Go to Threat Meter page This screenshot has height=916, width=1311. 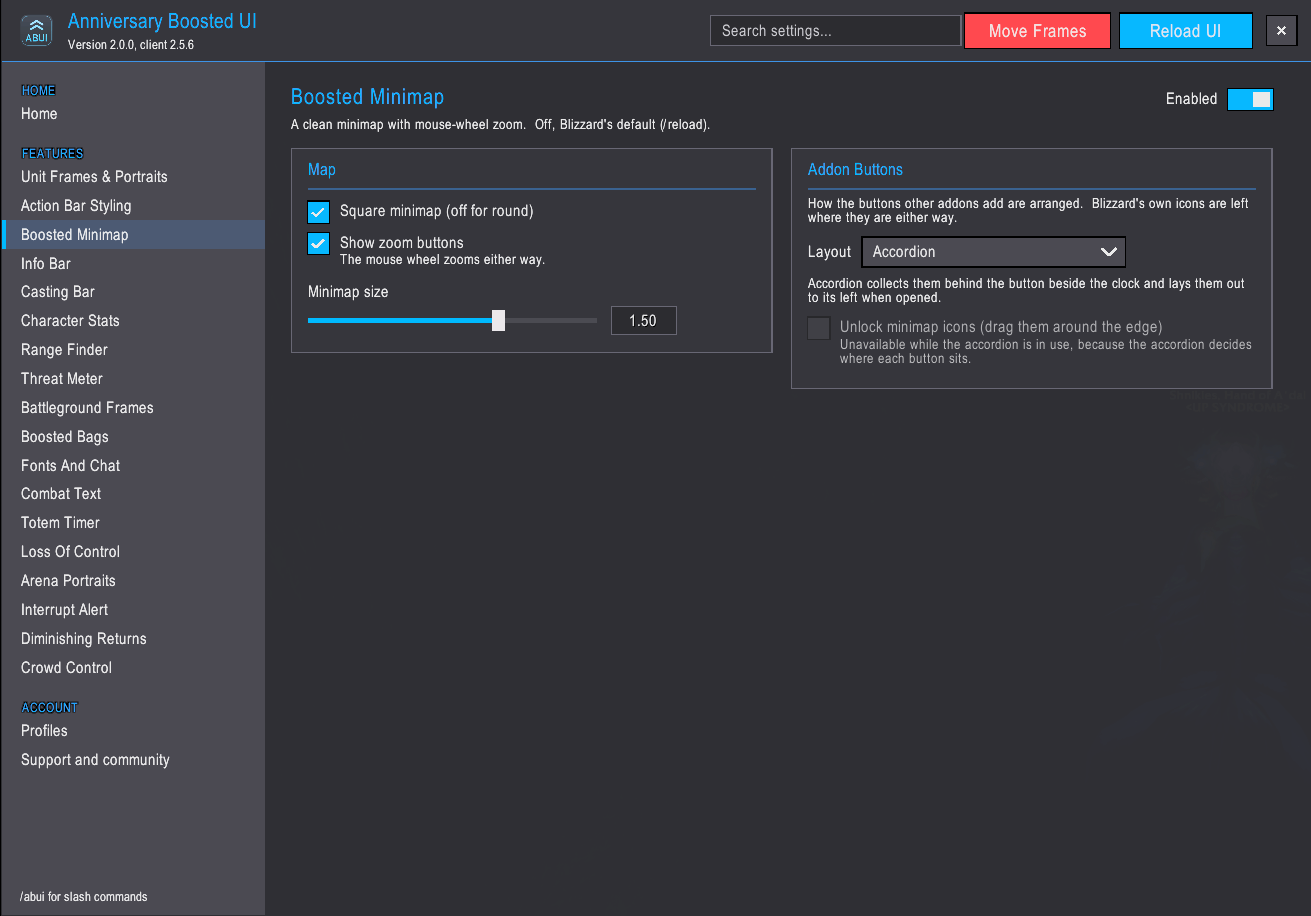(x=133, y=379)
